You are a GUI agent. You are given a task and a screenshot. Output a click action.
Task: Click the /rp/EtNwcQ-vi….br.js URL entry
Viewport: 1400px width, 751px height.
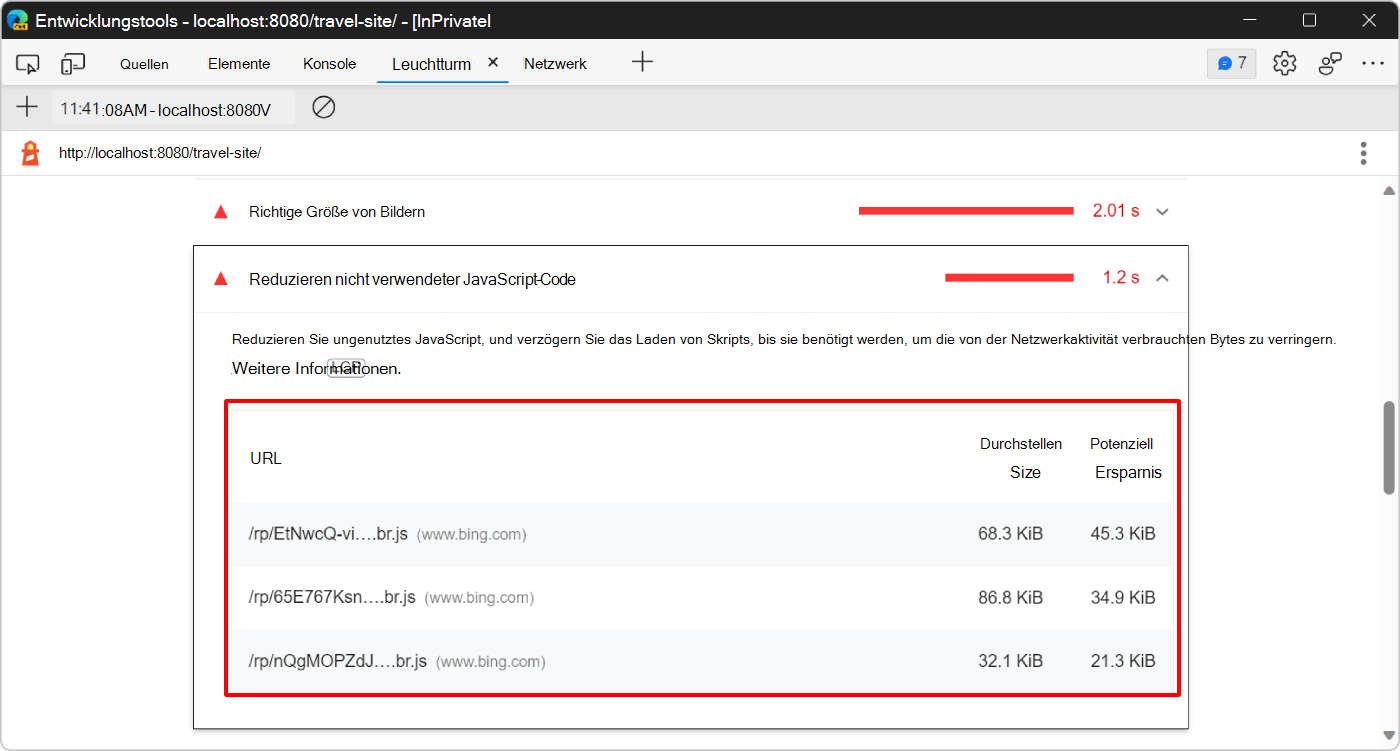[x=328, y=534]
